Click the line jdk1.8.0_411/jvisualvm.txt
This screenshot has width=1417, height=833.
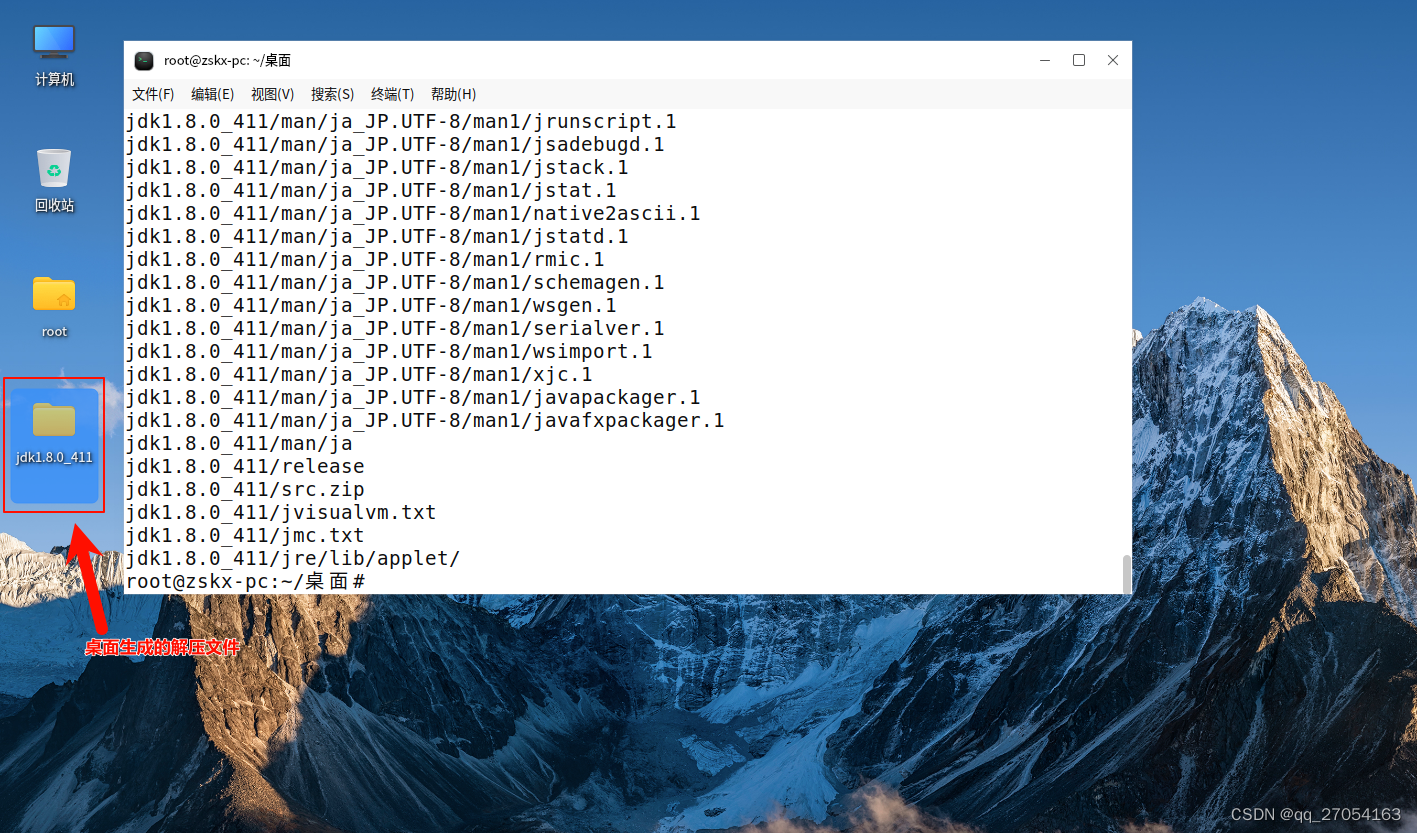(x=281, y=512)
